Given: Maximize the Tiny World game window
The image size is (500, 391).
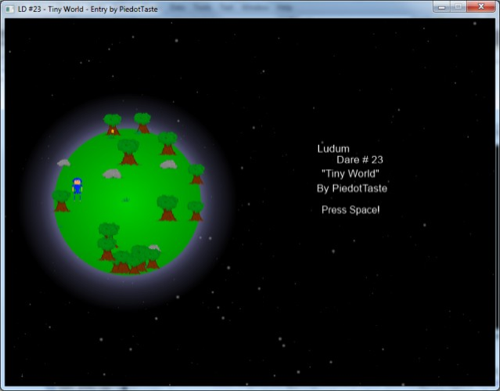Looking at the screenshot, I should click(x=458, y=7).
